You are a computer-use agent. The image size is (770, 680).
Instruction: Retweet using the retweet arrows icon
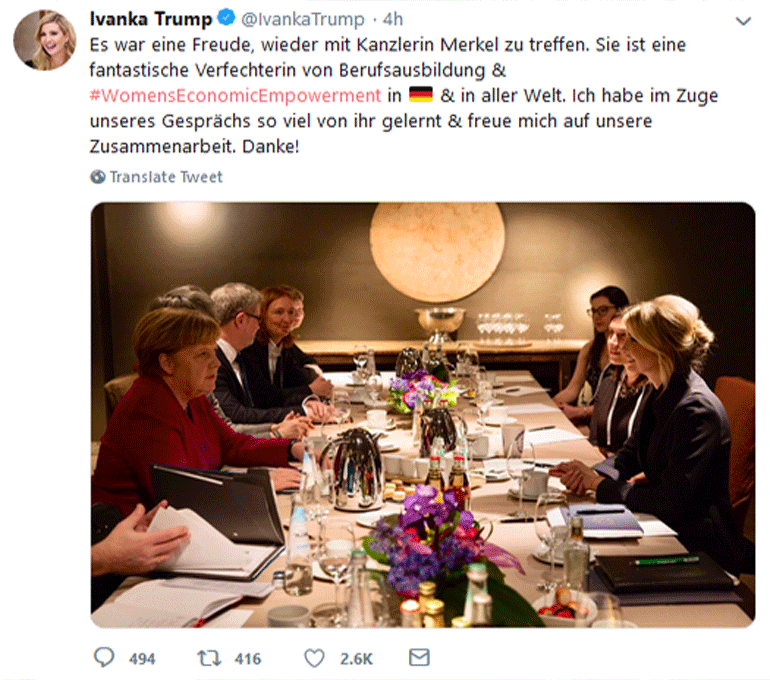(x=208, y=657)
